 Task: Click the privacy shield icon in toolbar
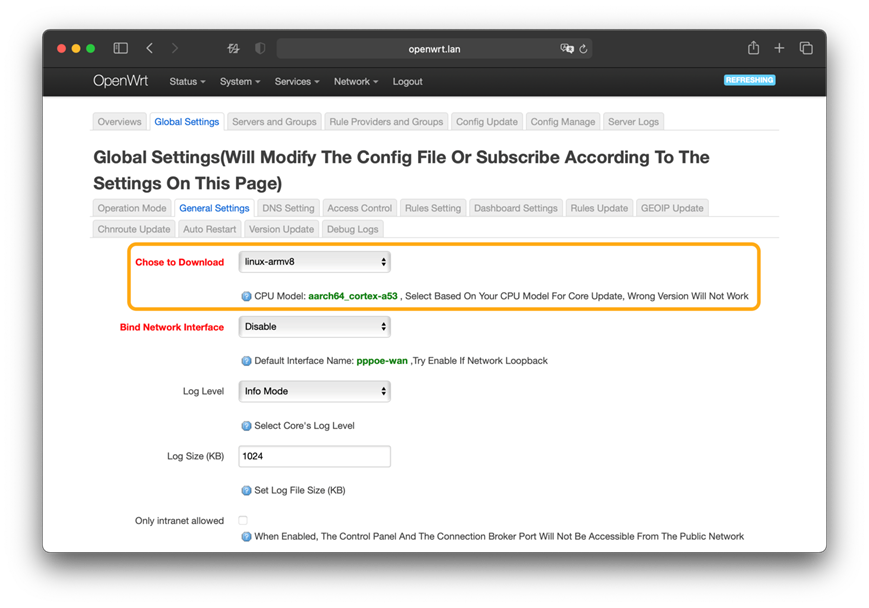(261, 48)
